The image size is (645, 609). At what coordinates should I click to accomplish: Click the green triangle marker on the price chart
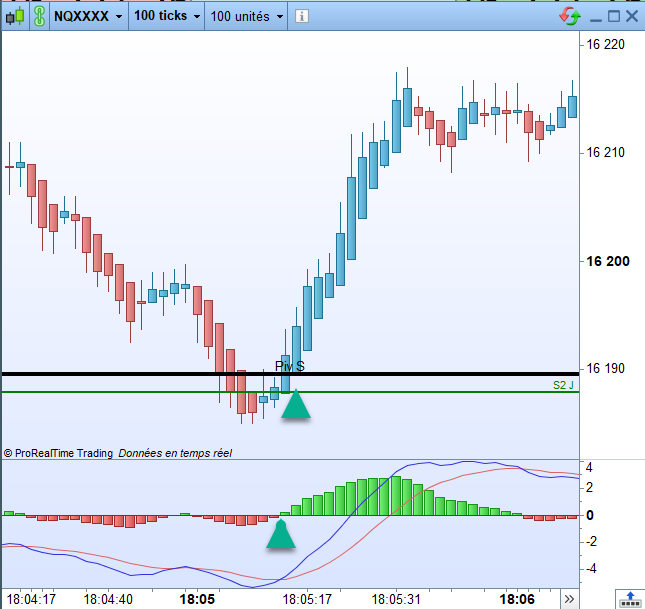[x=296, y=404]
